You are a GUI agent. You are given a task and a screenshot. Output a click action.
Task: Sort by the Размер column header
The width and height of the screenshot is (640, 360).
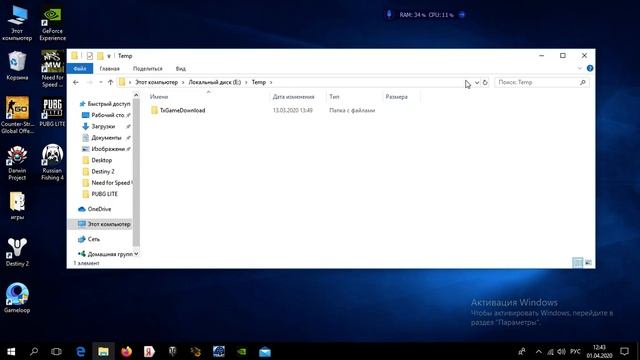[396, 97]
